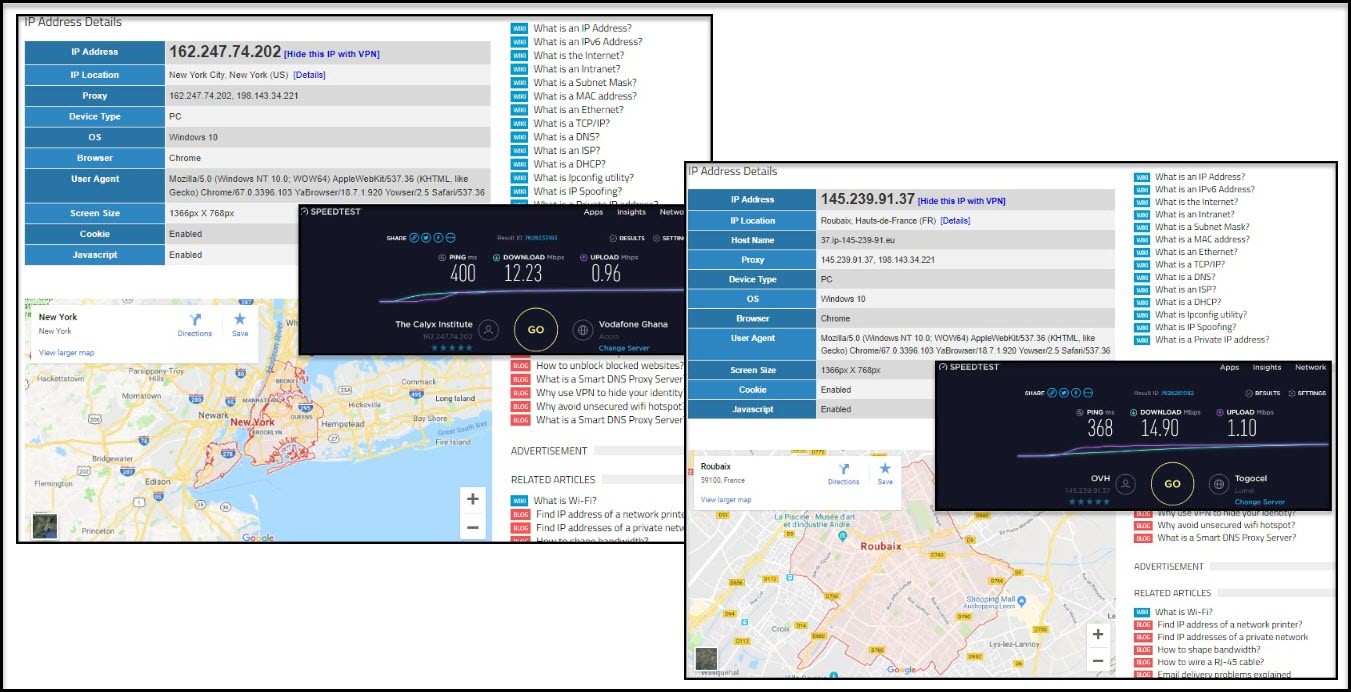This screenshot has height=692, width=1351.
Task: Click the Facebook share icon in the OVH speedtest
Action: [x=1076, y=393]
